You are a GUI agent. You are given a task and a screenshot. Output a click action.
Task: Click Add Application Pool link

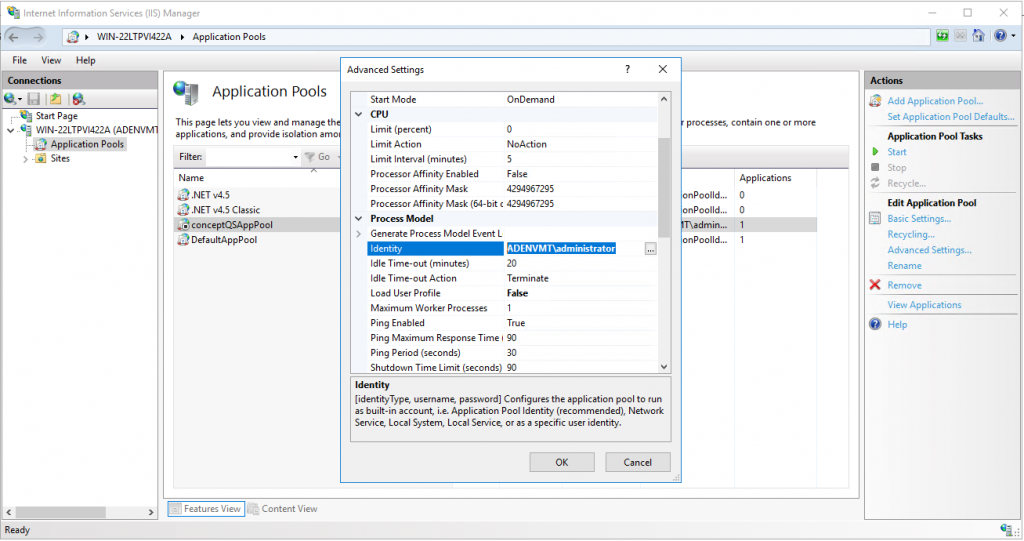point(935,101)
